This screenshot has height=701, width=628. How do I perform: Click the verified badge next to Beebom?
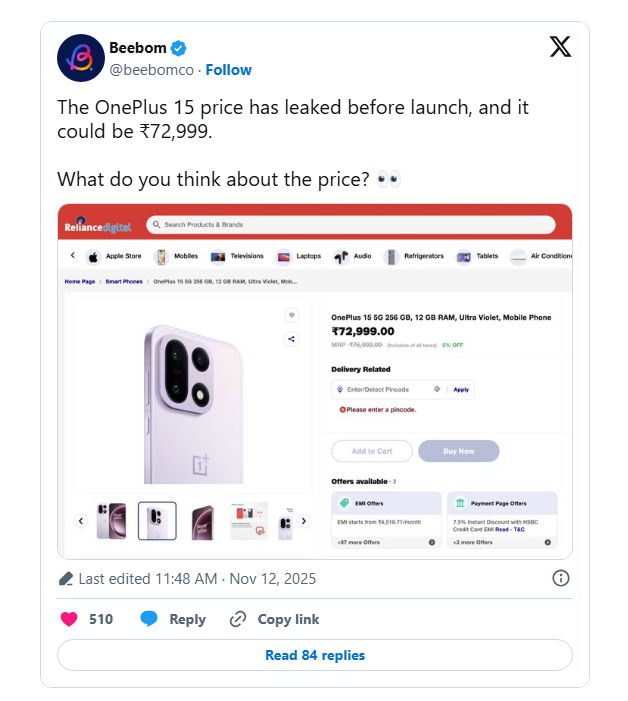178,48
